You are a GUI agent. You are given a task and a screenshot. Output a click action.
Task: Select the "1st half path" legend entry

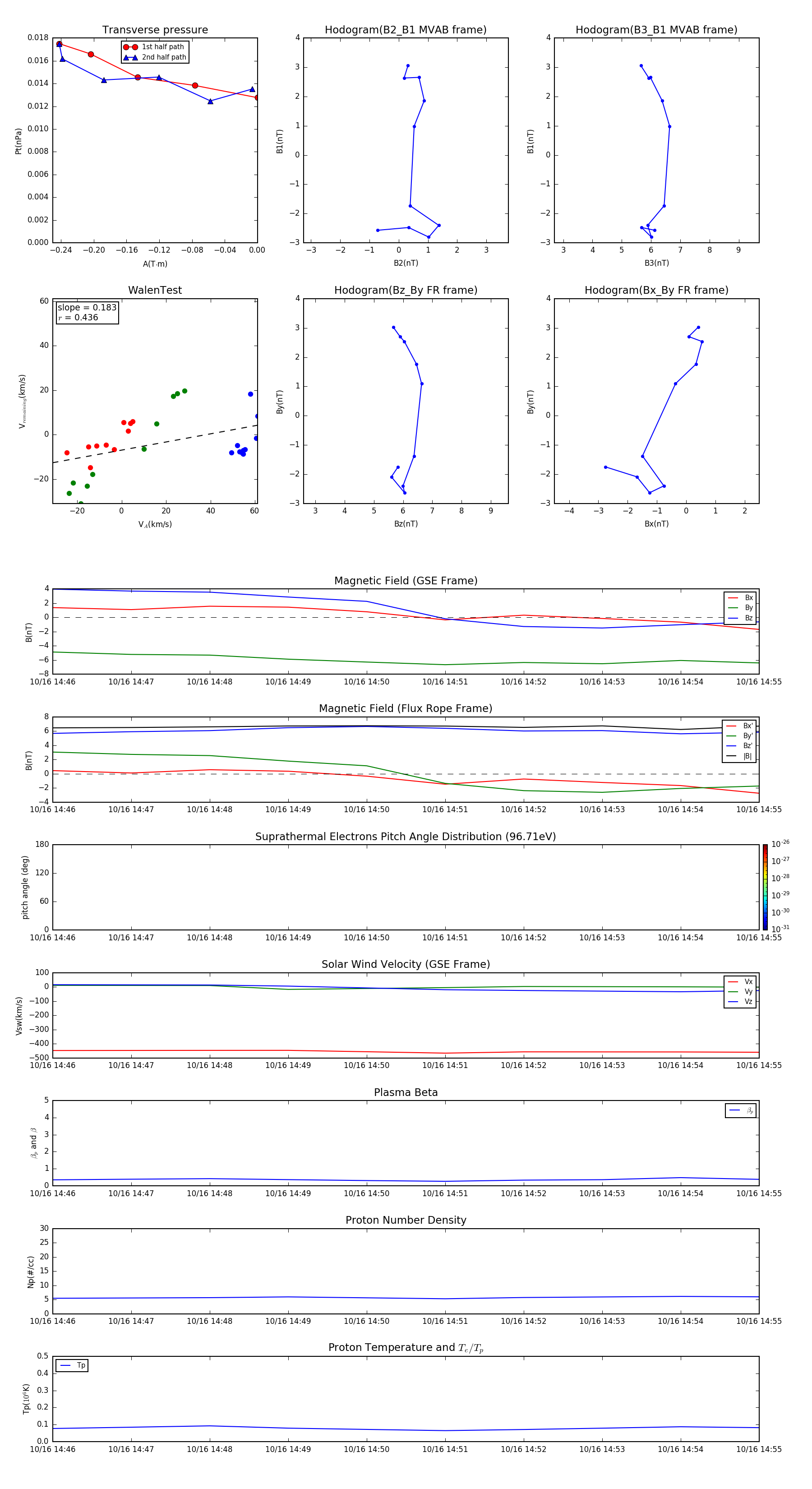pos(154,47)
